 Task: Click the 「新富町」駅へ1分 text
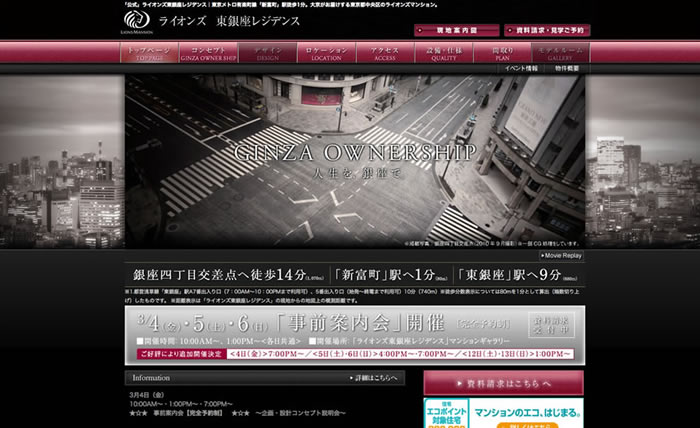[391, 275]
